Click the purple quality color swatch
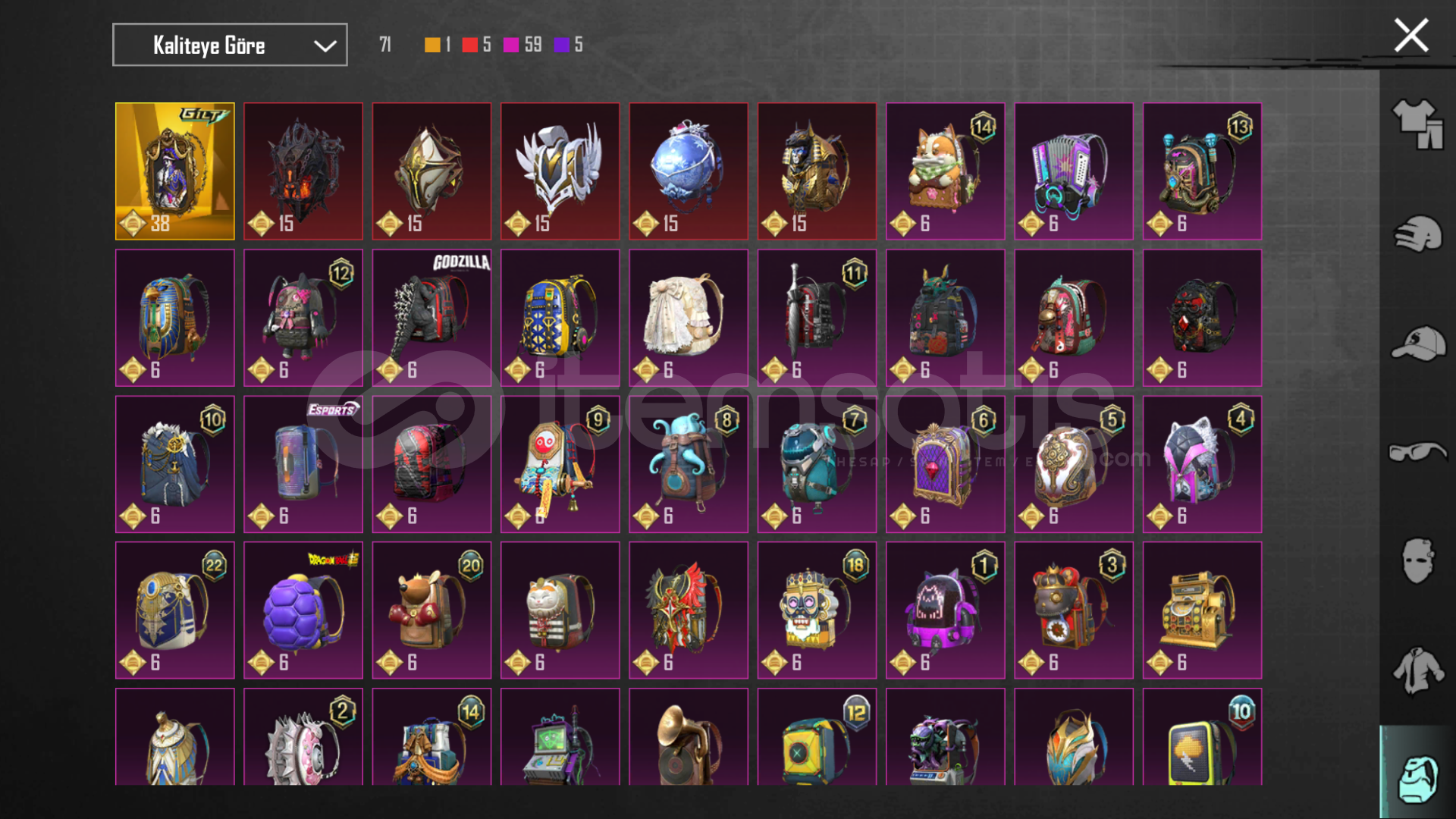 [x=561, y=45]
